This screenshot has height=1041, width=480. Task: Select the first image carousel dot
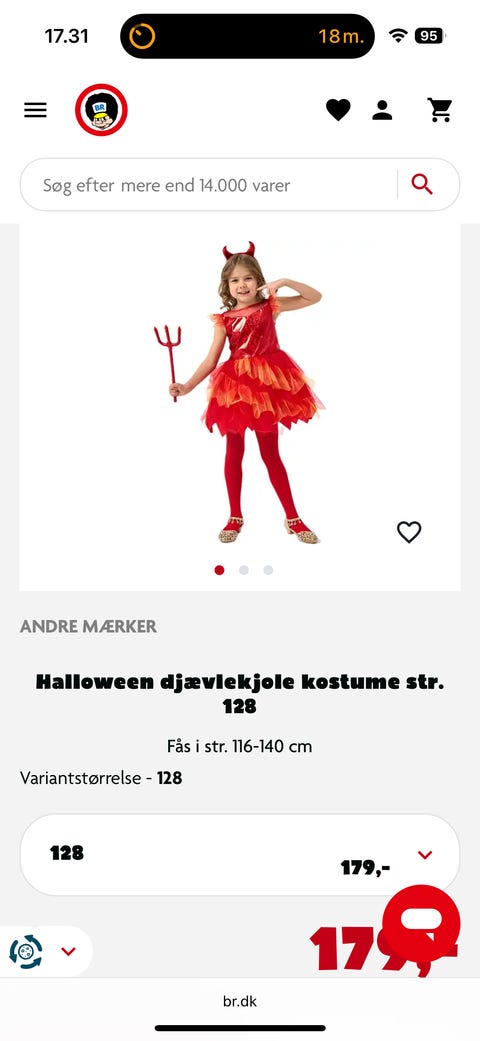pos(219,570)
